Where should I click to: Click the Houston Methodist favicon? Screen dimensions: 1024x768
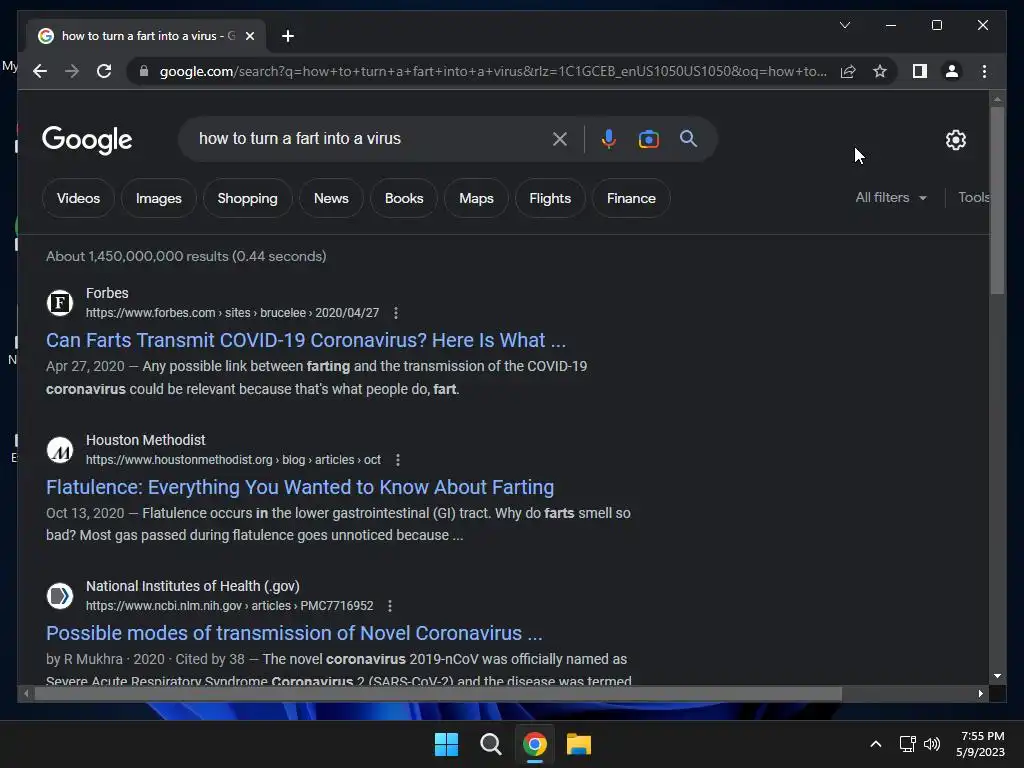tap(60, 449)
